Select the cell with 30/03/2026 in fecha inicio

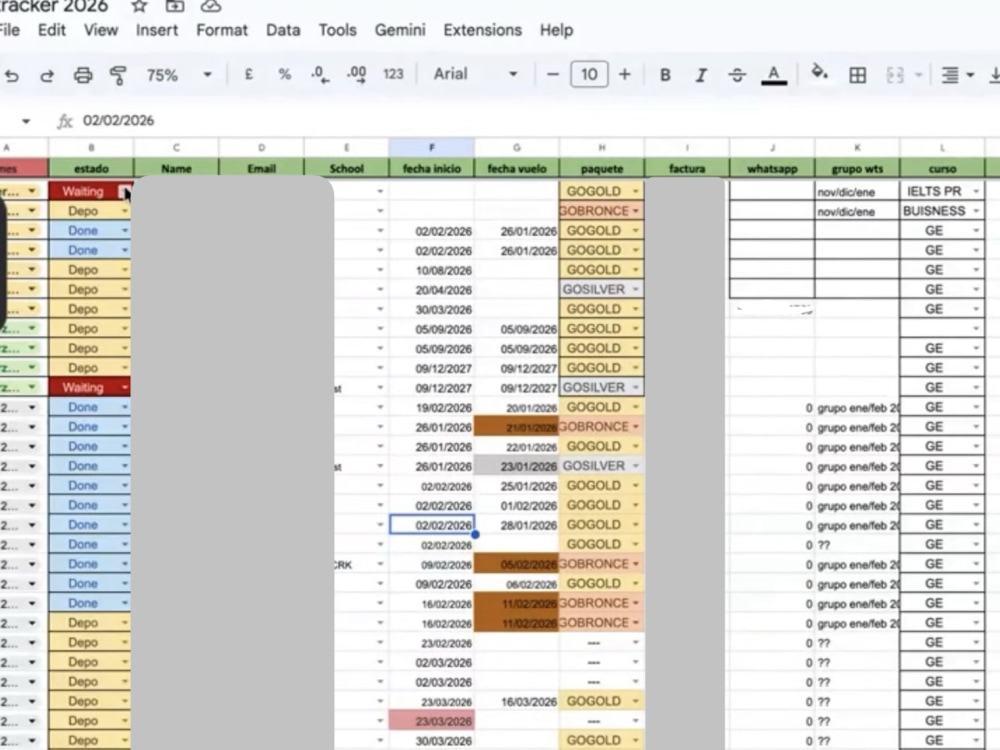coord(432,309)
